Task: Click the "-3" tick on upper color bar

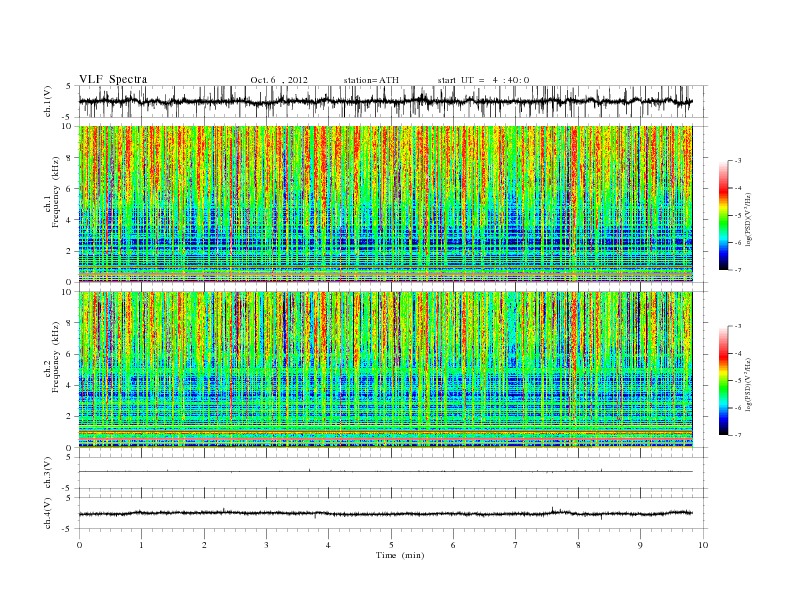Action: [738, 161]
